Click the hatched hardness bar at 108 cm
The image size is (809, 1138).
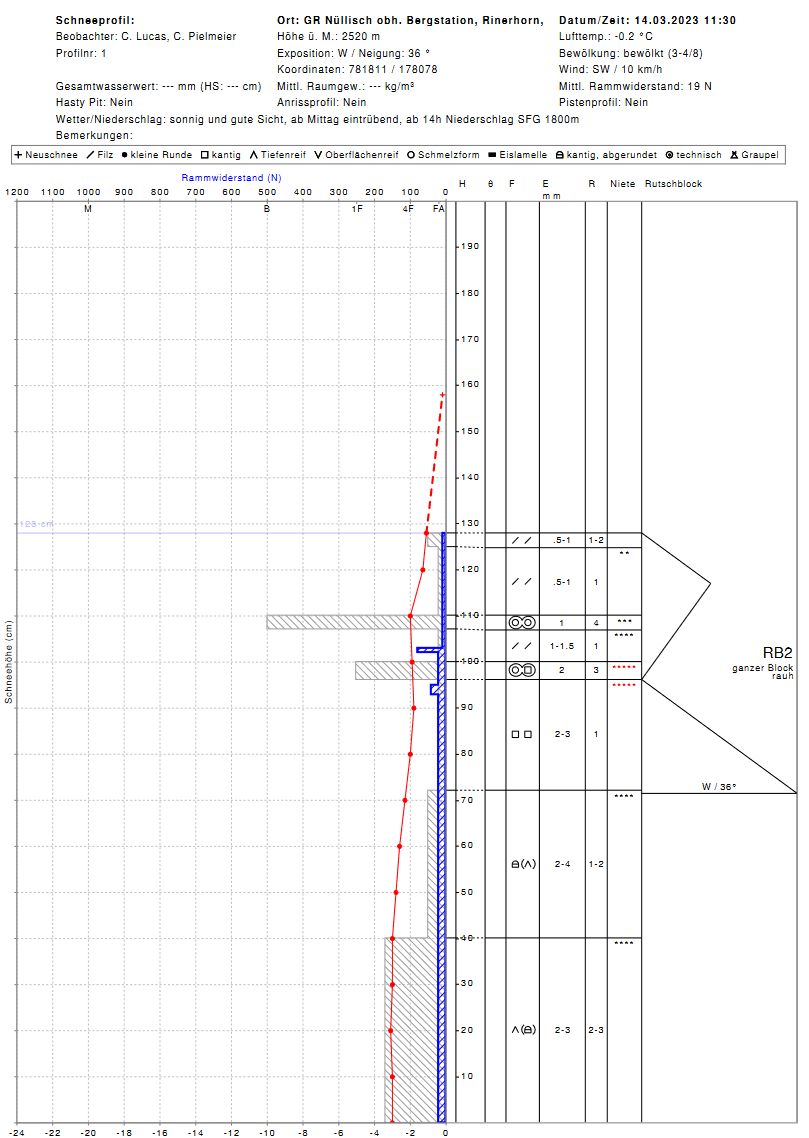point(355,622)
